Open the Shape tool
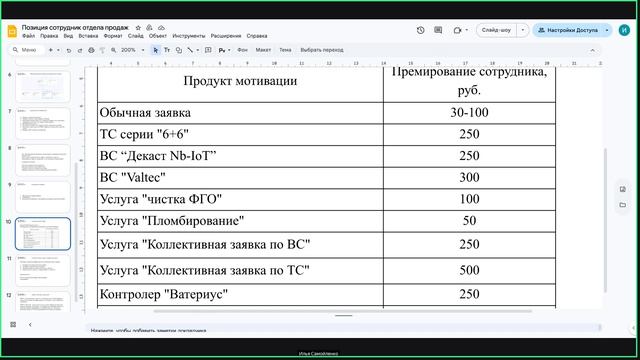Image resolution: width=640 pixels, height=360 pixels. pos(179,50)
